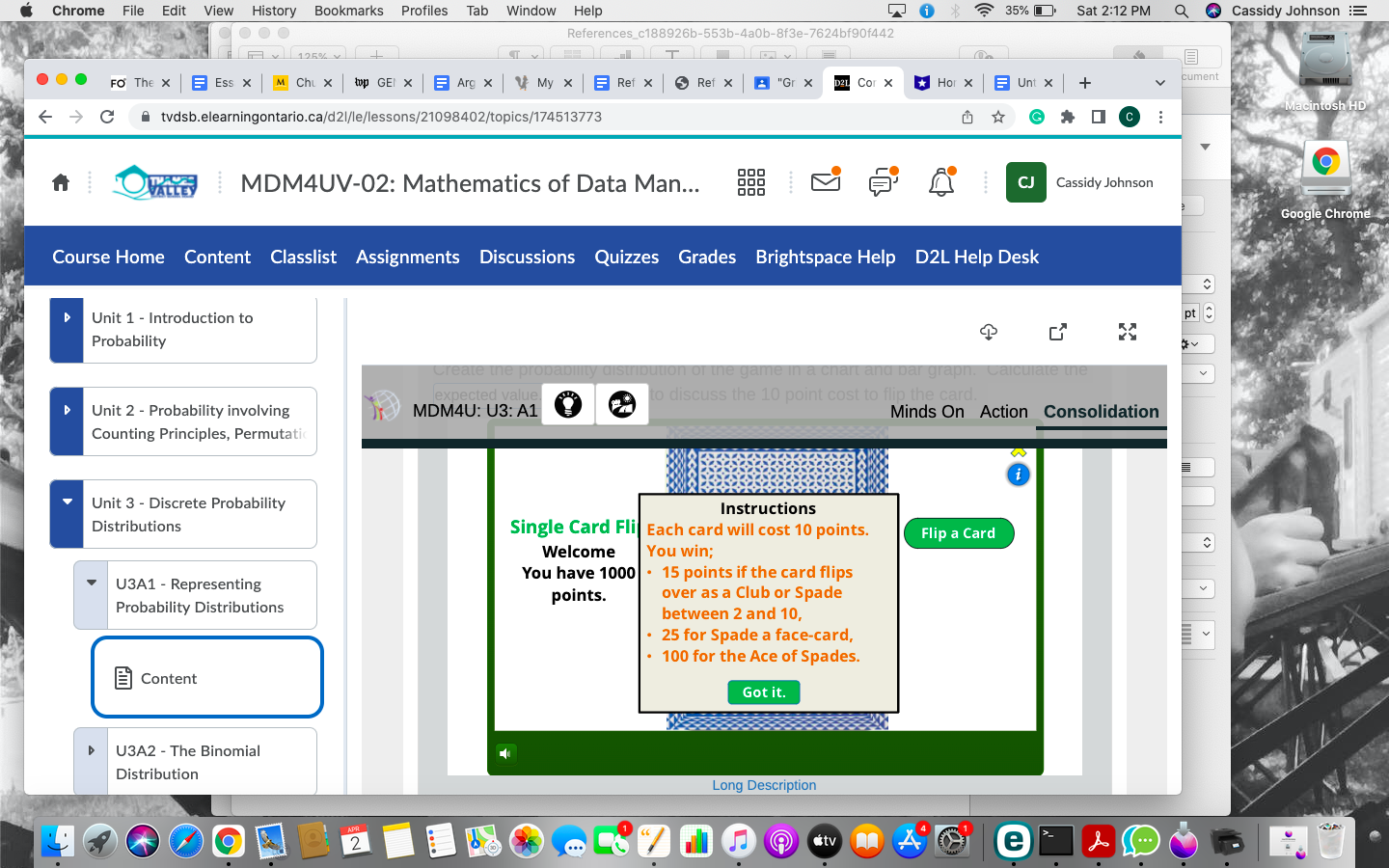1389x868 pixels.
Task: Open Quizzes from the course navigation
Action: (x=626, y=257)
